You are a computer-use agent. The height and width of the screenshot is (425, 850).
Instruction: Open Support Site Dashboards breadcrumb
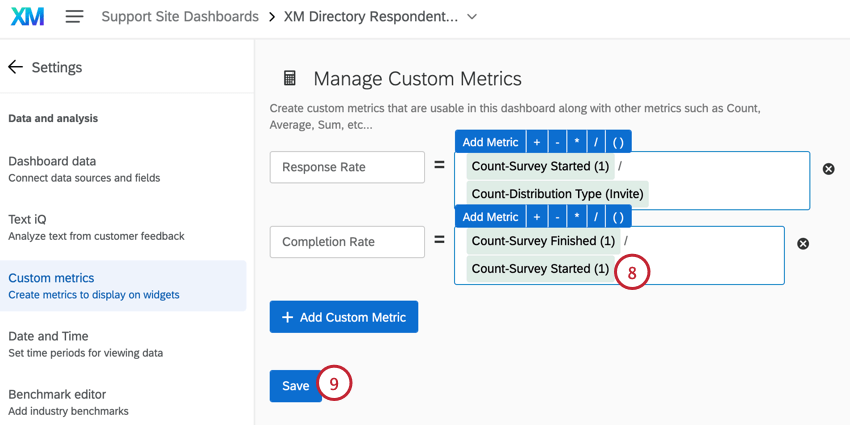pyautogui.click(x=180, y=17)
